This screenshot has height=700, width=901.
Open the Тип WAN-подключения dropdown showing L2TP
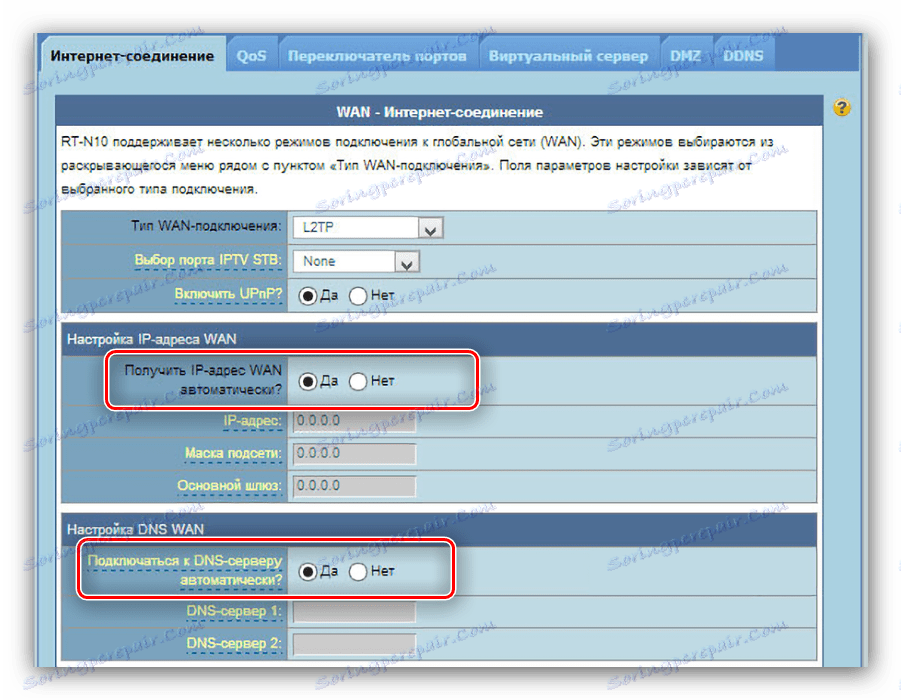point(368,228)
